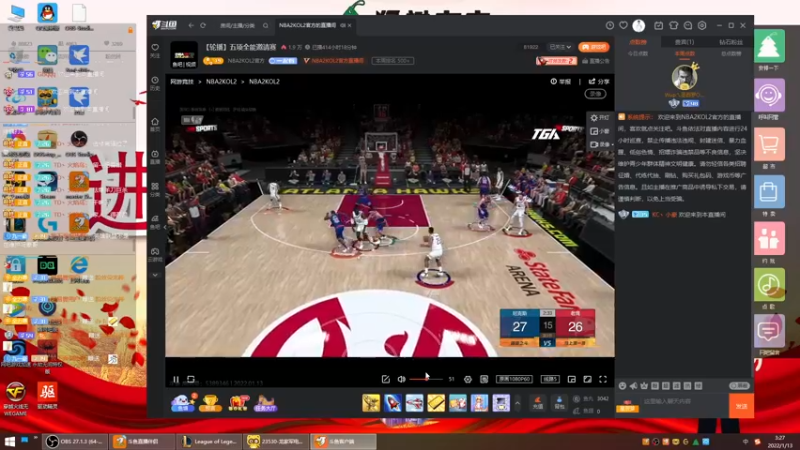Reload page with top bar refresh icon

[x=203, y=25]
